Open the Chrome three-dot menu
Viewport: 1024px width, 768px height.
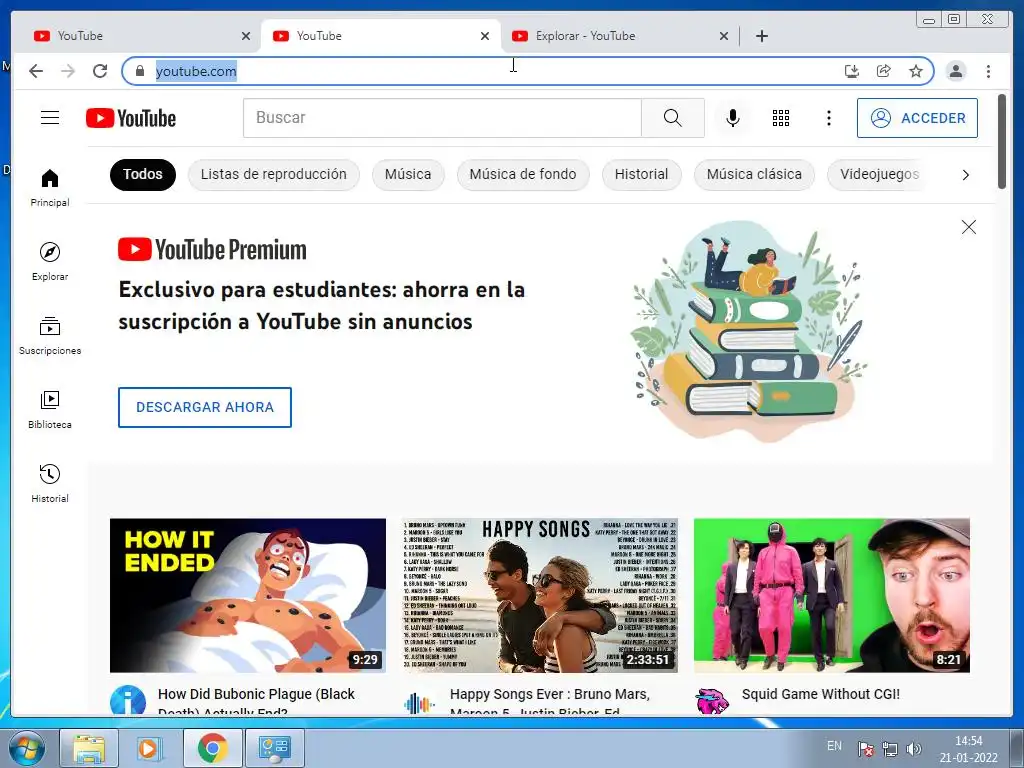pyautogui.click(x=988, y=71)
